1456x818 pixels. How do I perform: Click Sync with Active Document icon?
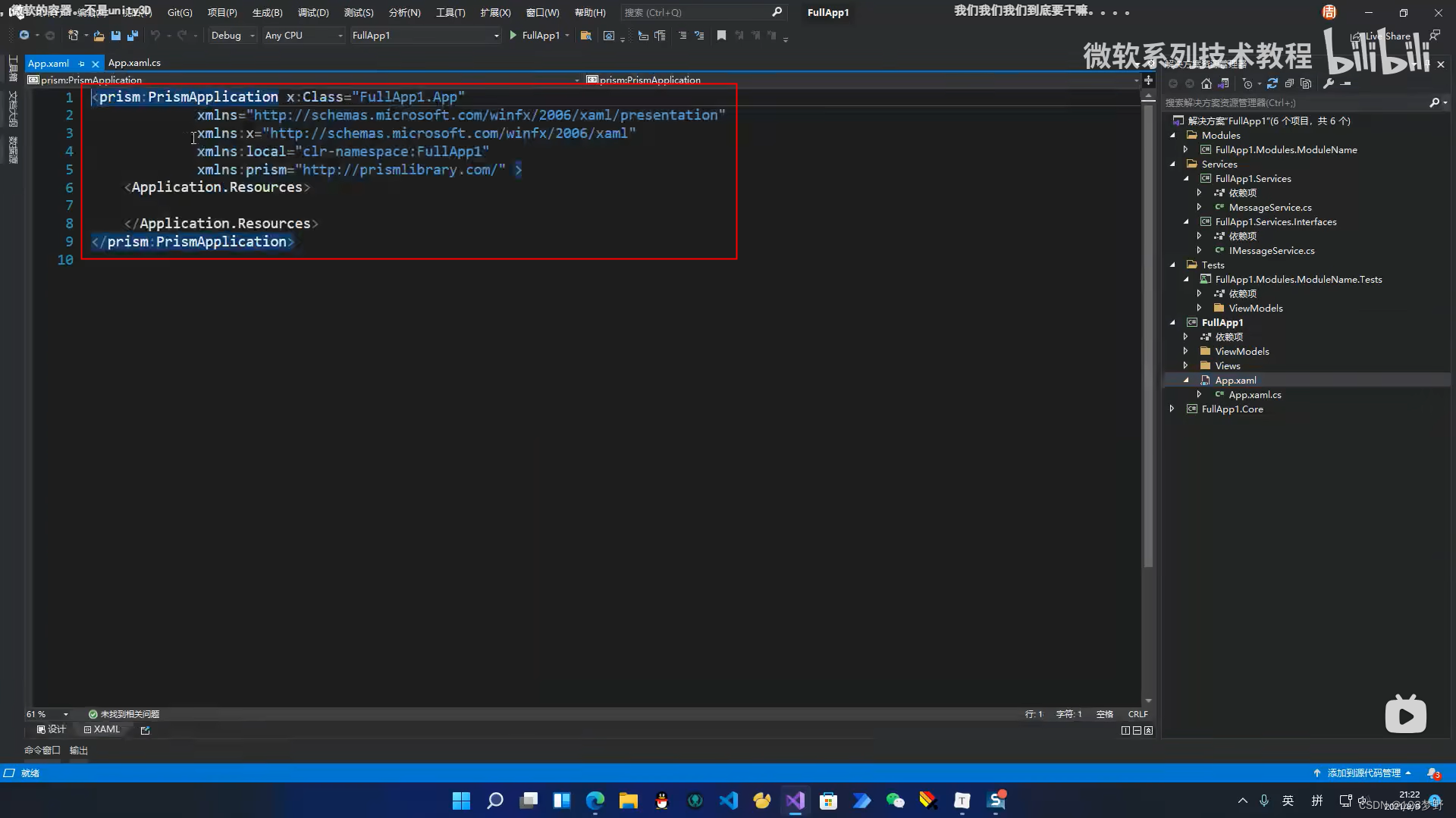pyautogui.click(x=1272, y=83)
